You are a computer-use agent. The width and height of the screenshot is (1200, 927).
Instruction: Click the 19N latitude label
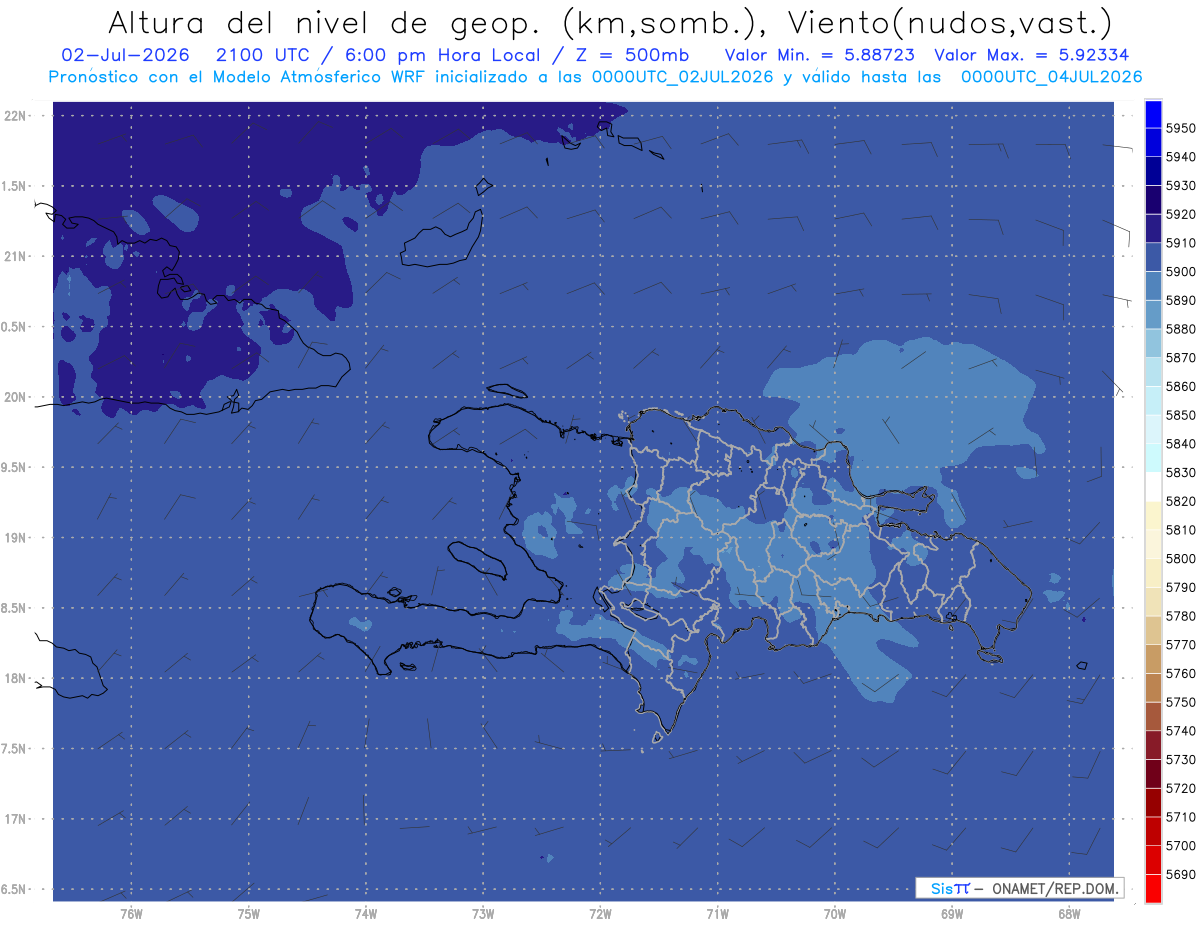[16, 538]
